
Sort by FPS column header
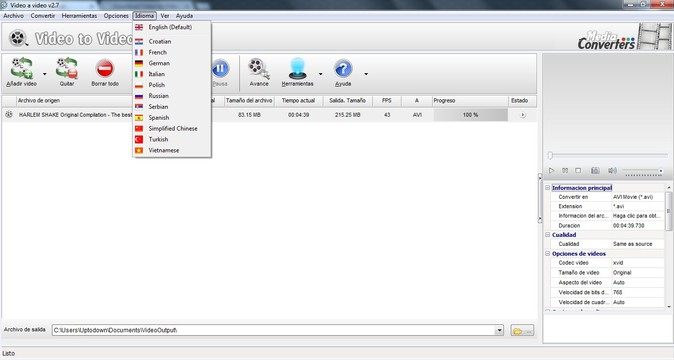pyautogui.click(x=387, y=101)
